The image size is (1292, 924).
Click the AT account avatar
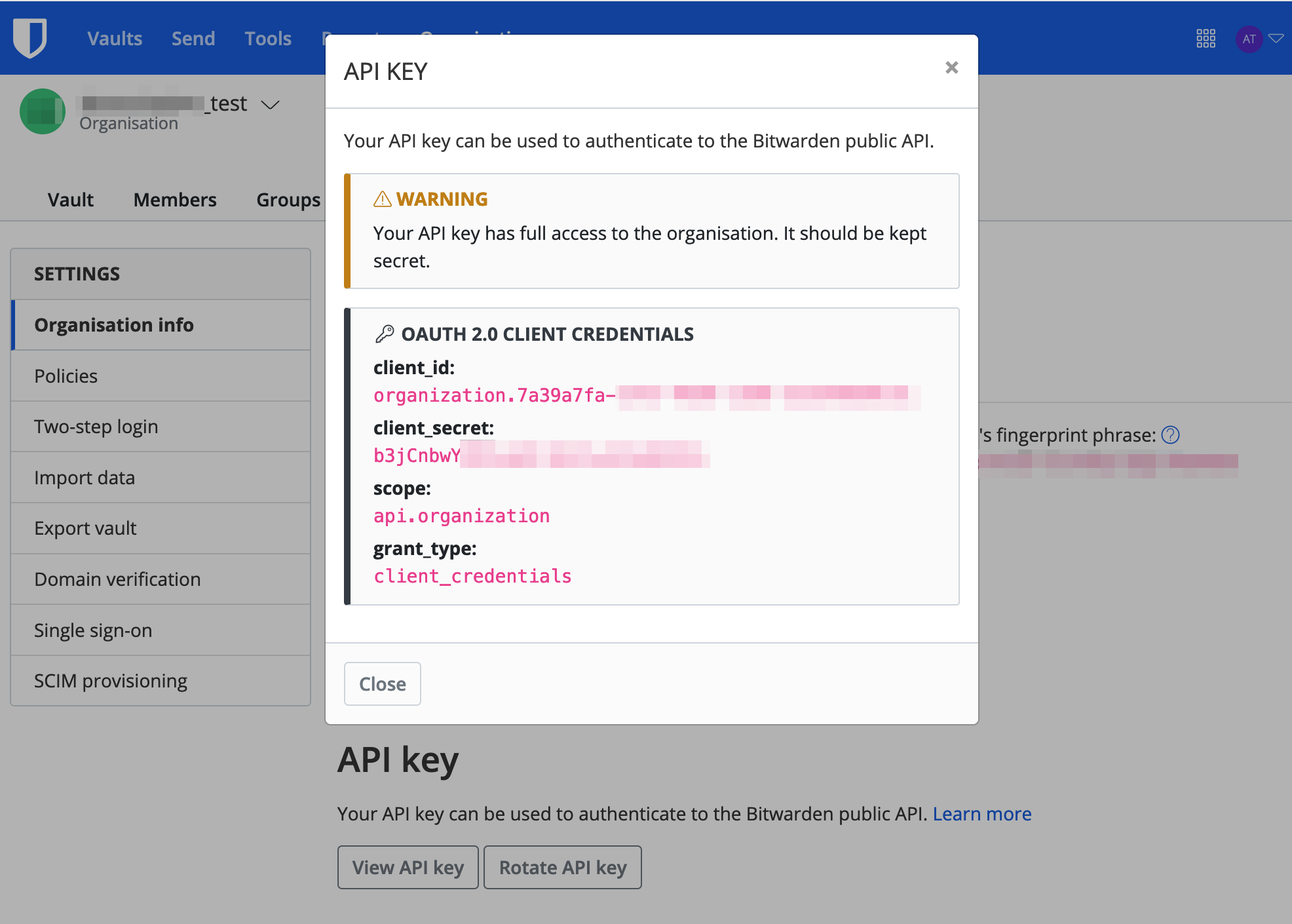tap(1249, 39)
